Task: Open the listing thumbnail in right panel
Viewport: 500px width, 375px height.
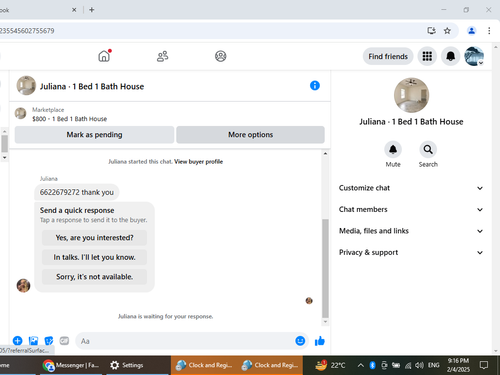Action: (411, 95)
